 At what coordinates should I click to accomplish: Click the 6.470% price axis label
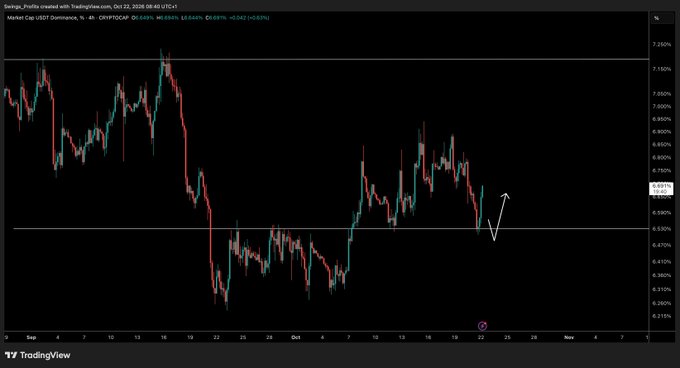(661, 245)
